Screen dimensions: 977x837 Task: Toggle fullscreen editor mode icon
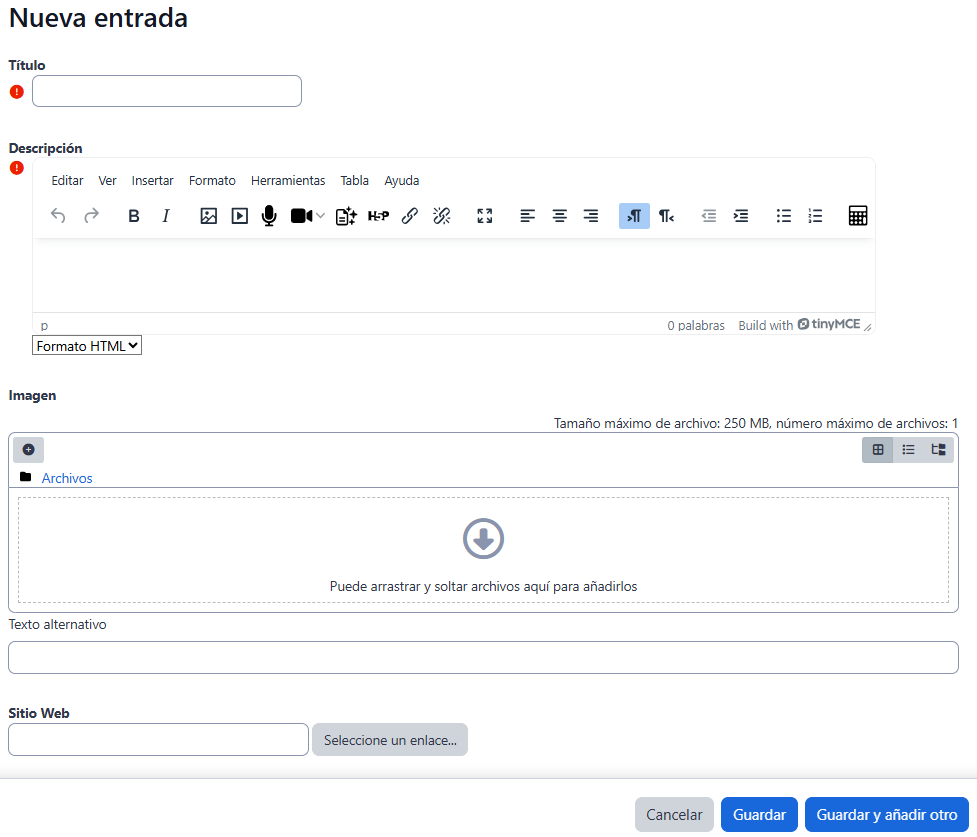tap(485, 216)
